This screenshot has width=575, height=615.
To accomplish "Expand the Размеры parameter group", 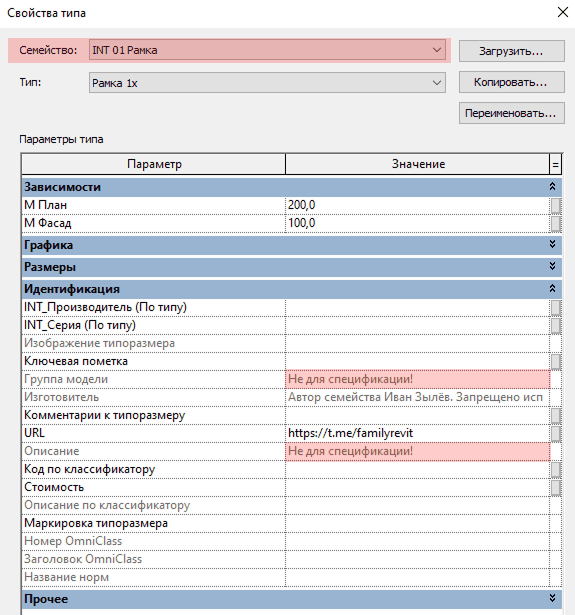I will [552, 266].
